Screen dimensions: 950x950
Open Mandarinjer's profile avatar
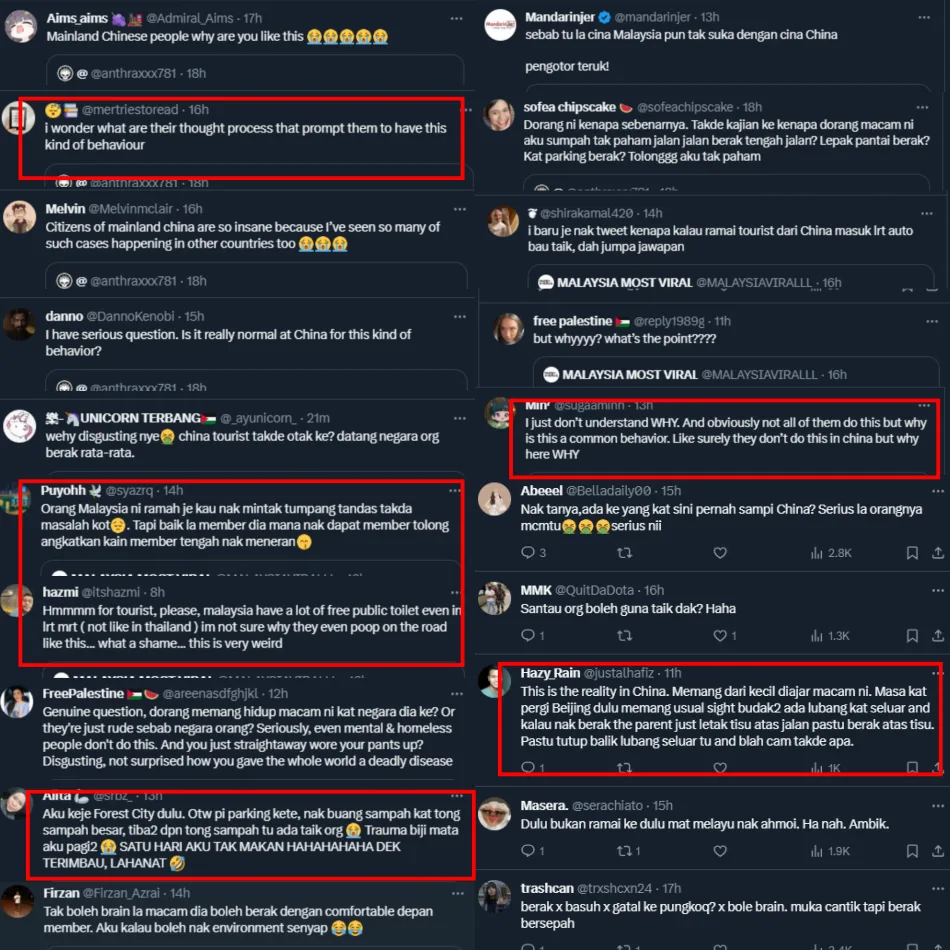click(x=500, y=25)
